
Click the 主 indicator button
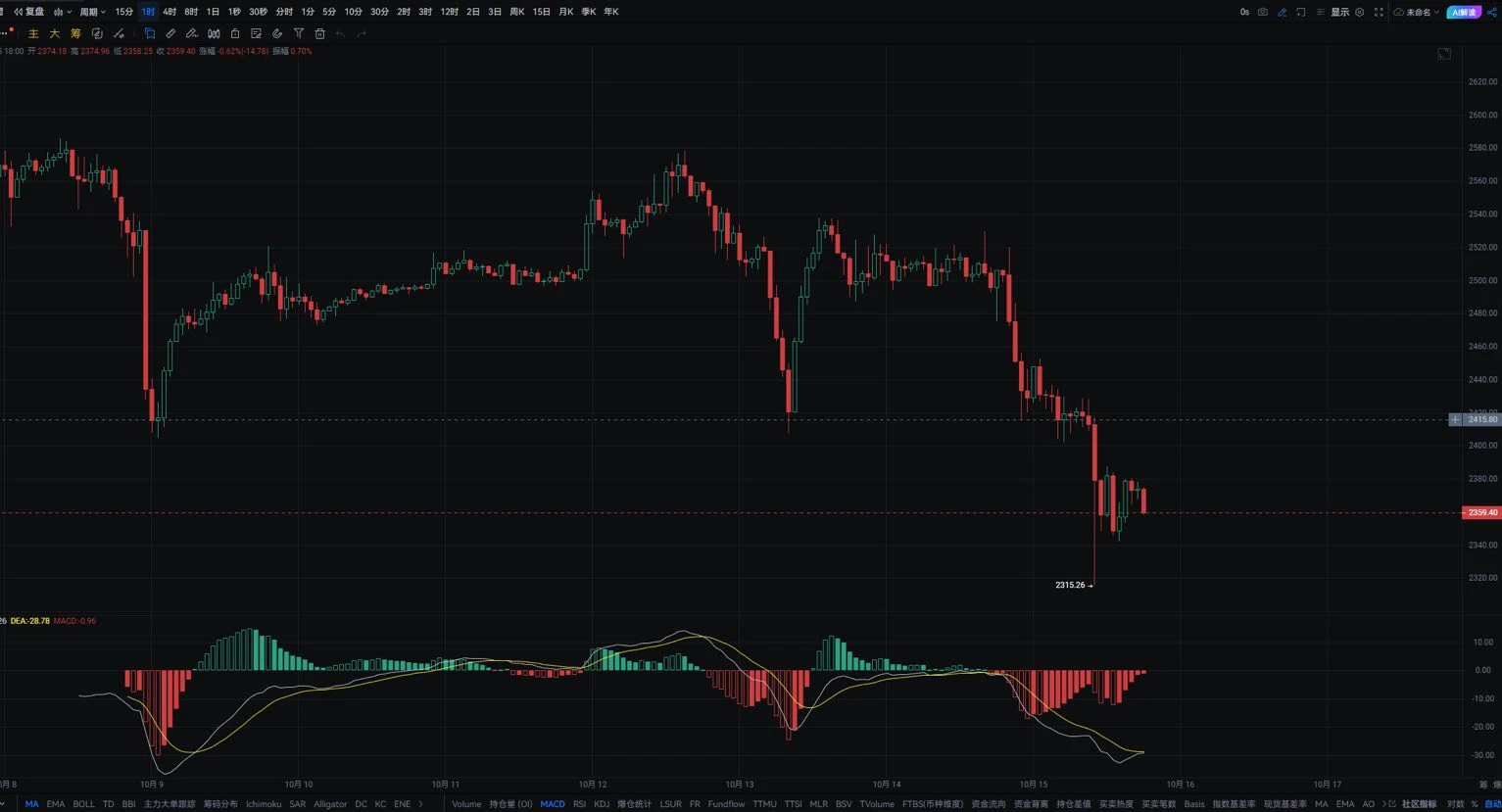pyautogui.click(x=33, y=33)
